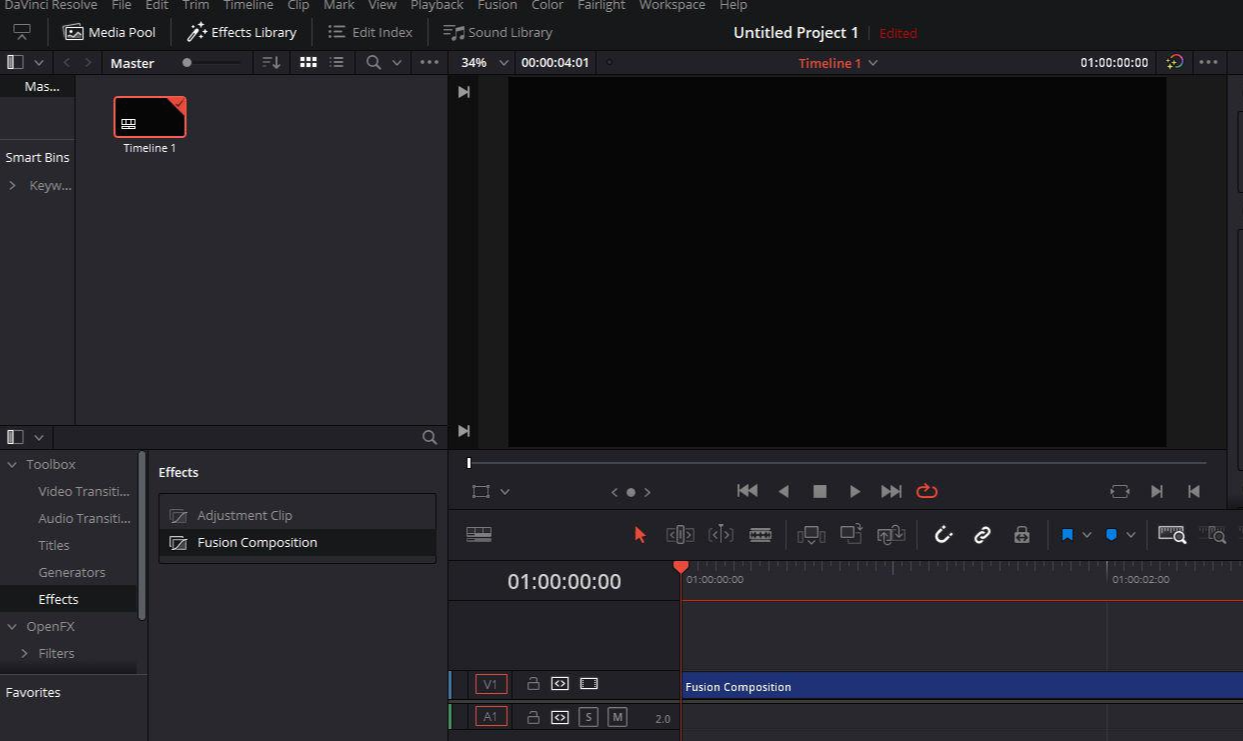Select the Trim Edit Mode tool
The height and width of the screenshot is (741, 1243).
click(x=680, y=535)
